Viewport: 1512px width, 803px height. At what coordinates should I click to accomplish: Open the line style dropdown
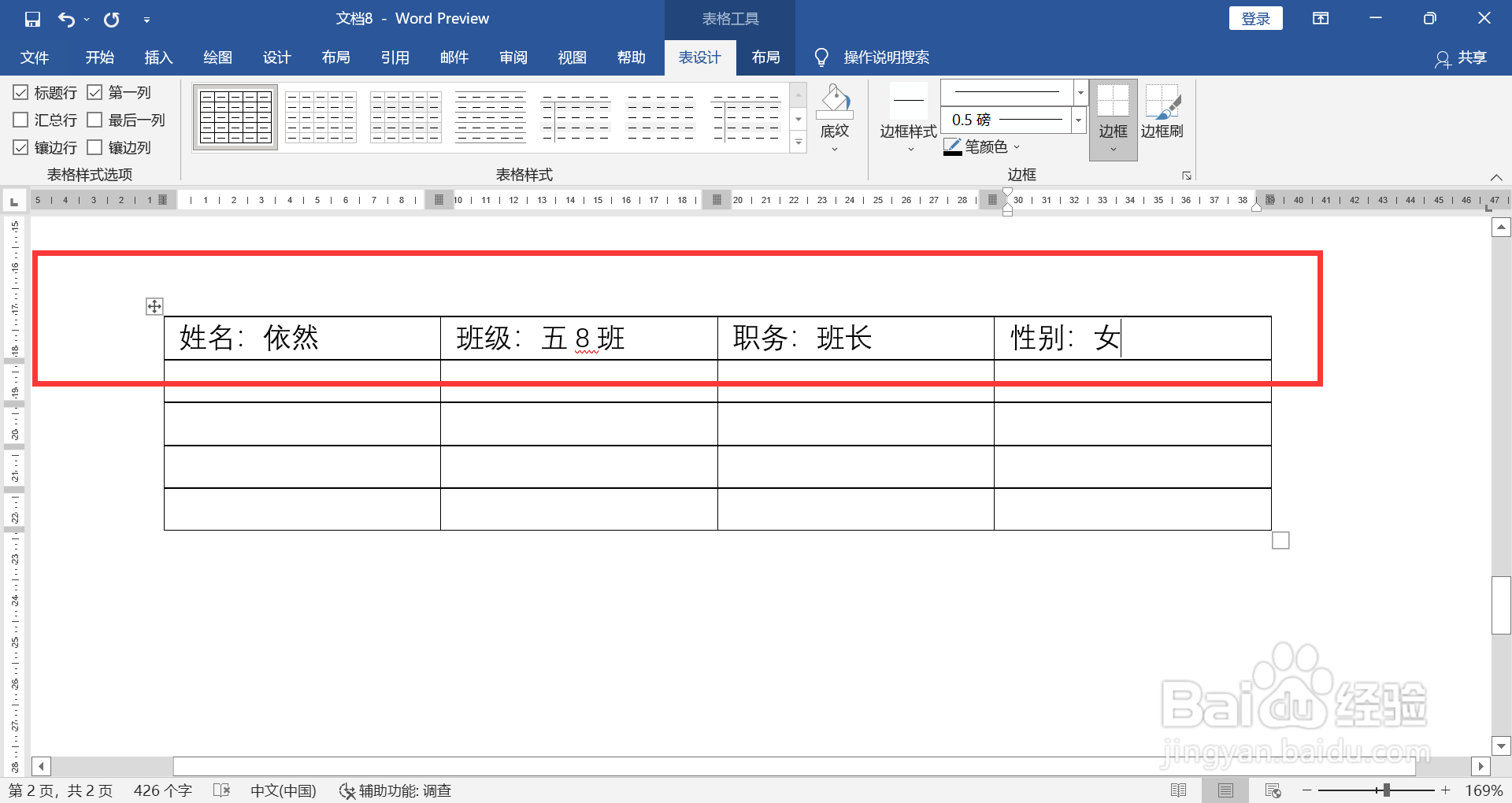point(1080,92)
